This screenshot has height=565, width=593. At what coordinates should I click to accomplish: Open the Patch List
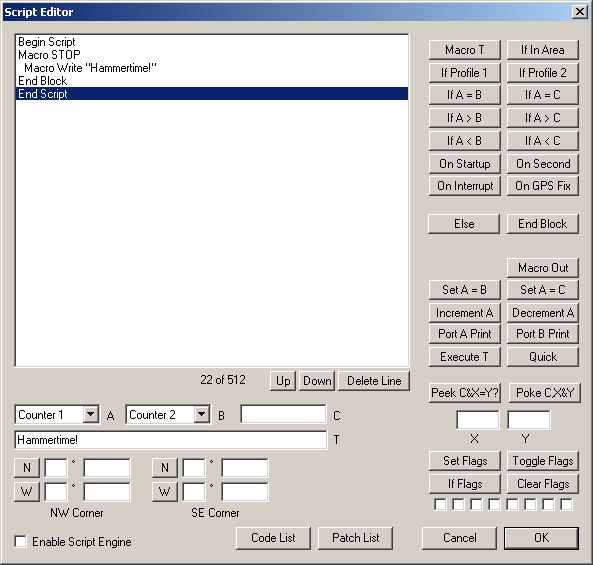coord(355,538)
